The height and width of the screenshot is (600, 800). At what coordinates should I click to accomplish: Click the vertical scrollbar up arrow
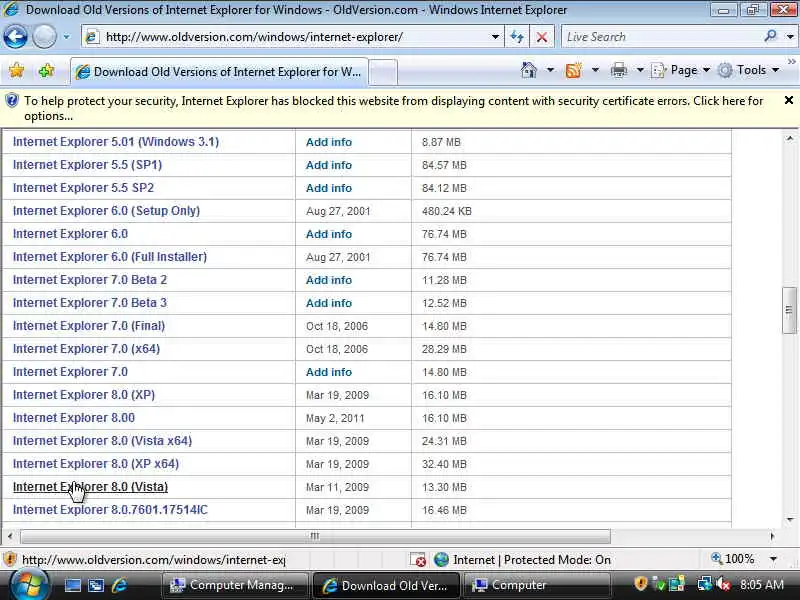[789, 138]
